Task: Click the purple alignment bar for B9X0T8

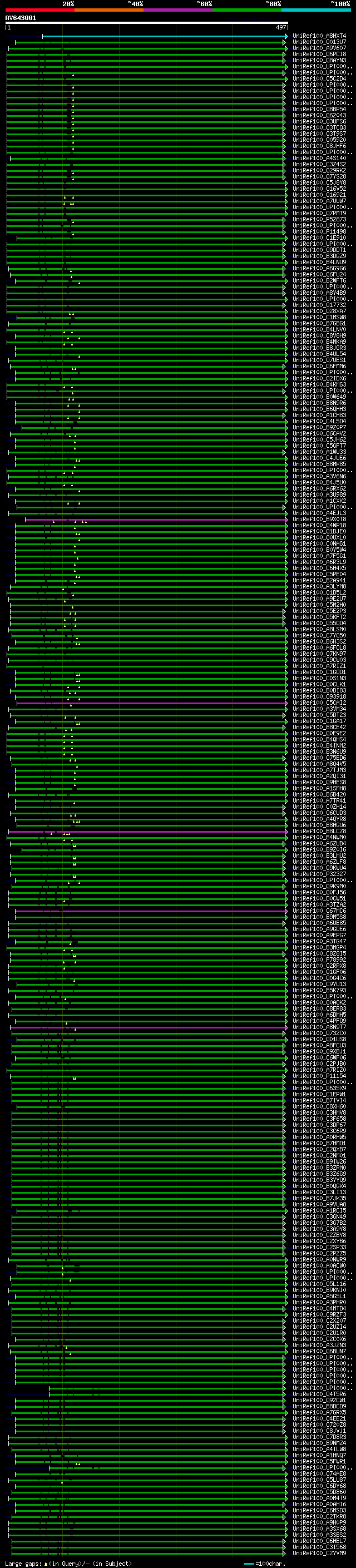Action: [155, 519]
